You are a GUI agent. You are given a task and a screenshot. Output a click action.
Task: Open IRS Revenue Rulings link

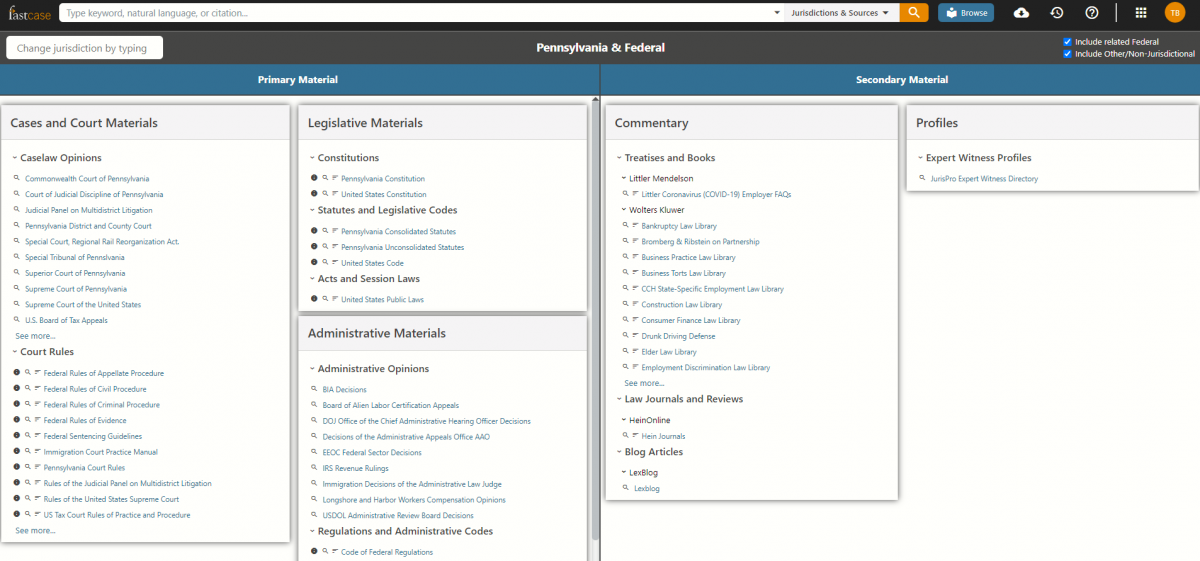coord(355,468)
